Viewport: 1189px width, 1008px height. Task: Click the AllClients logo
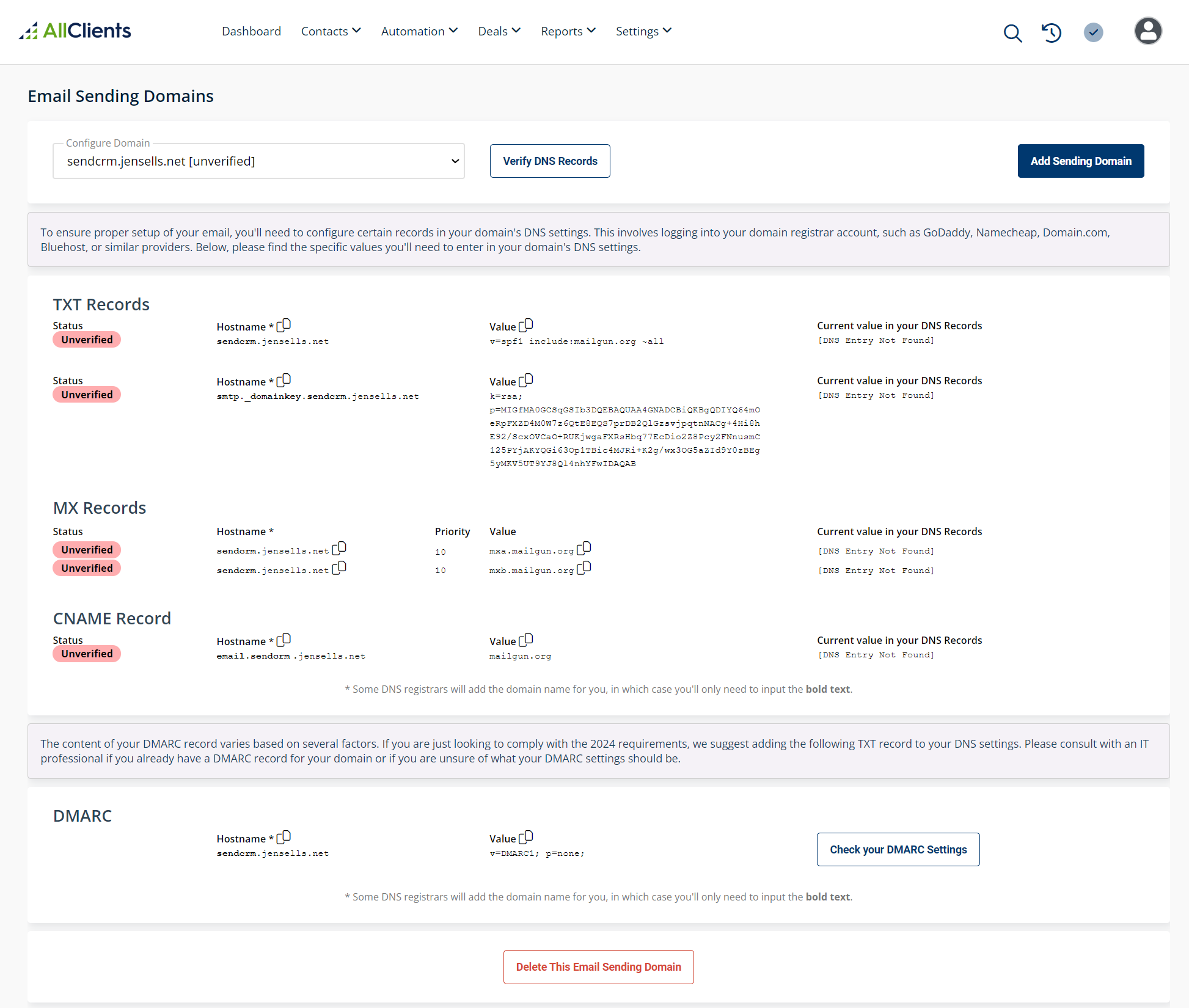75,31
